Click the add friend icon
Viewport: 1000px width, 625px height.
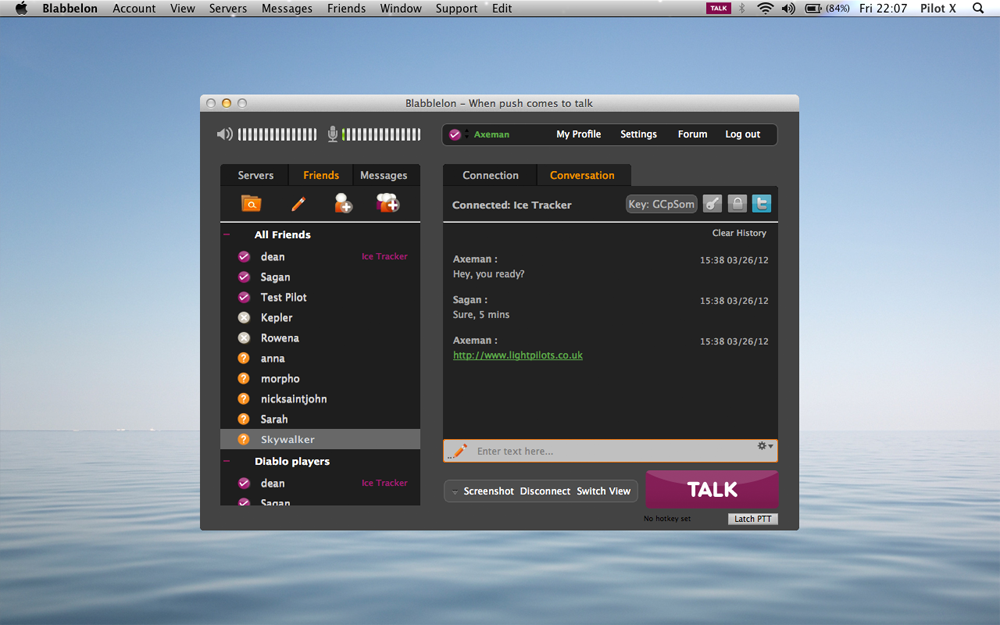pyautogui.click(x=343, y=204)
